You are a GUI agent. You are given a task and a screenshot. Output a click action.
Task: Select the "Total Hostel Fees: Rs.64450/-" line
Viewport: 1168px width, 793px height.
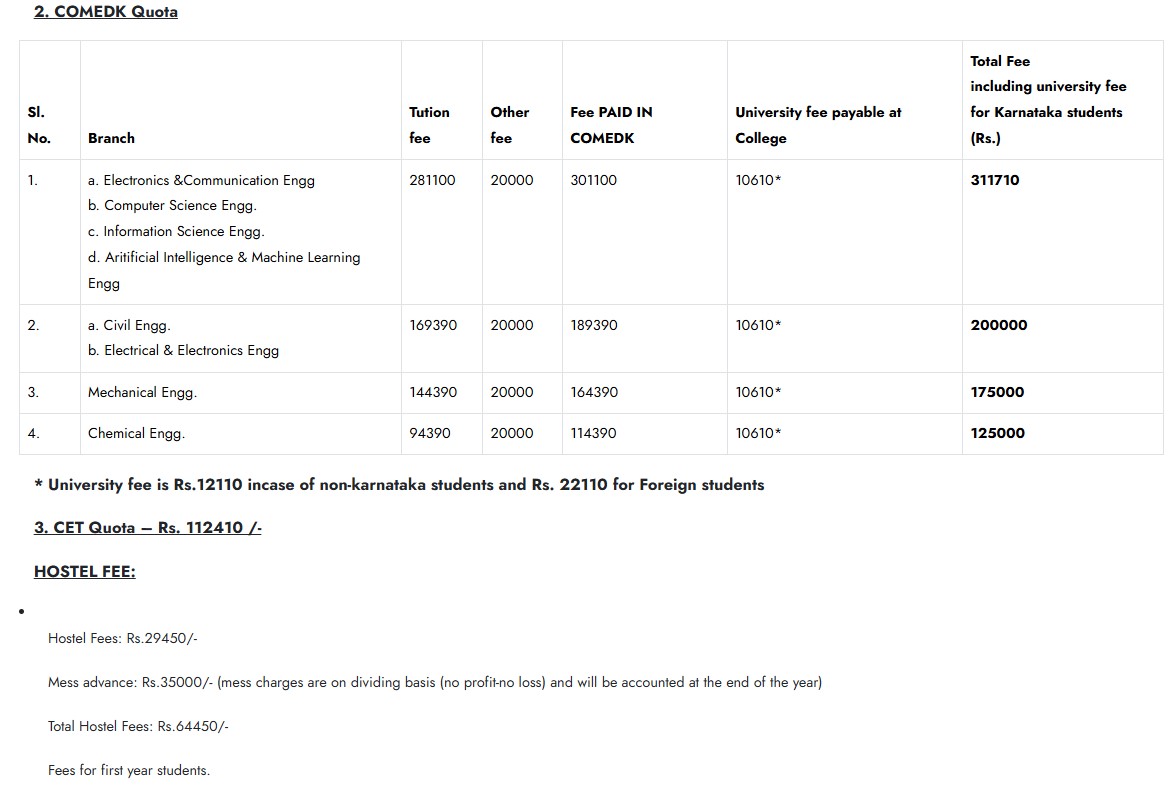[x=138, y=726]
